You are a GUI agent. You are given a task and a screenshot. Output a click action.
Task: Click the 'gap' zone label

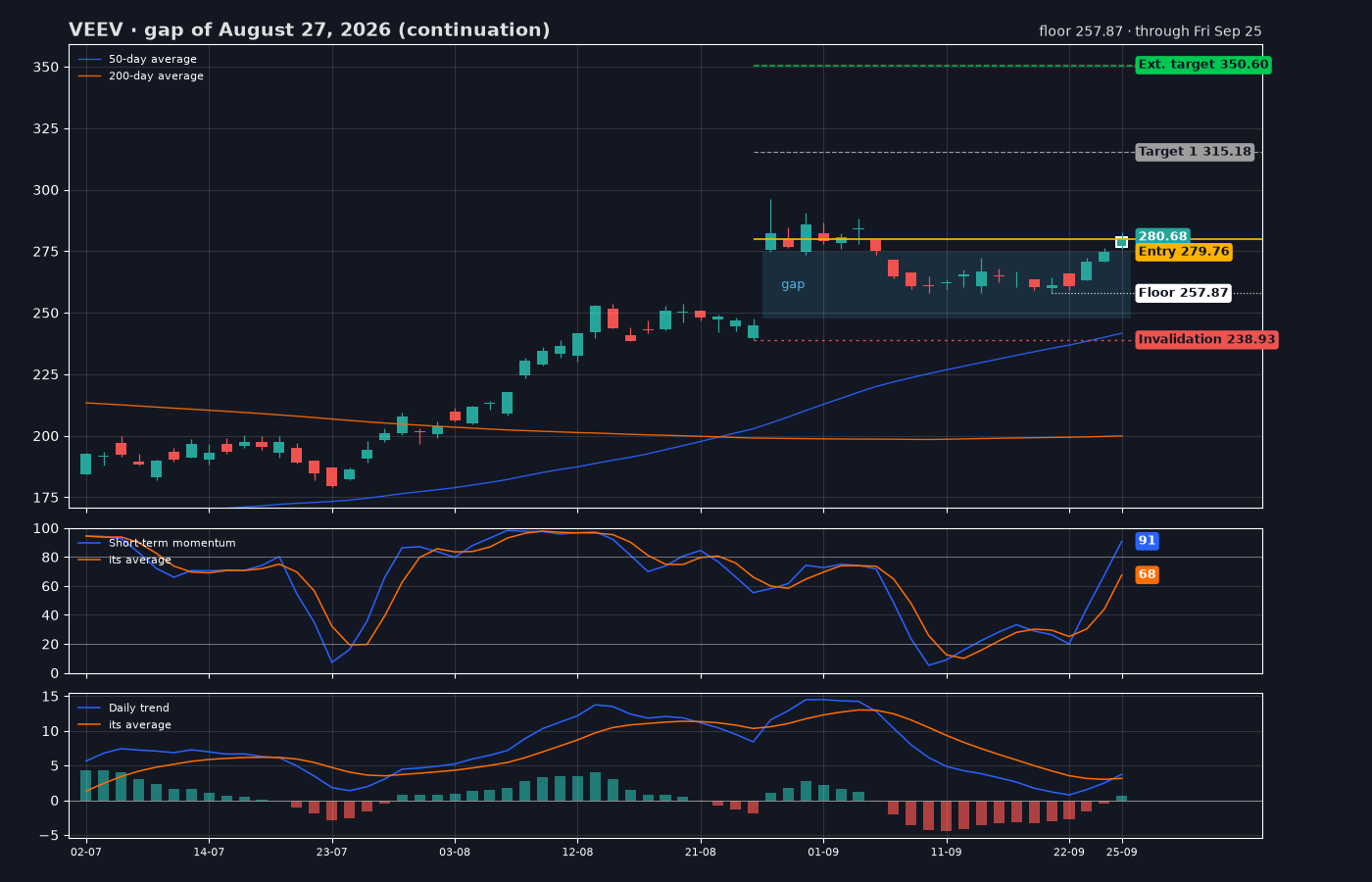[793, 284]
